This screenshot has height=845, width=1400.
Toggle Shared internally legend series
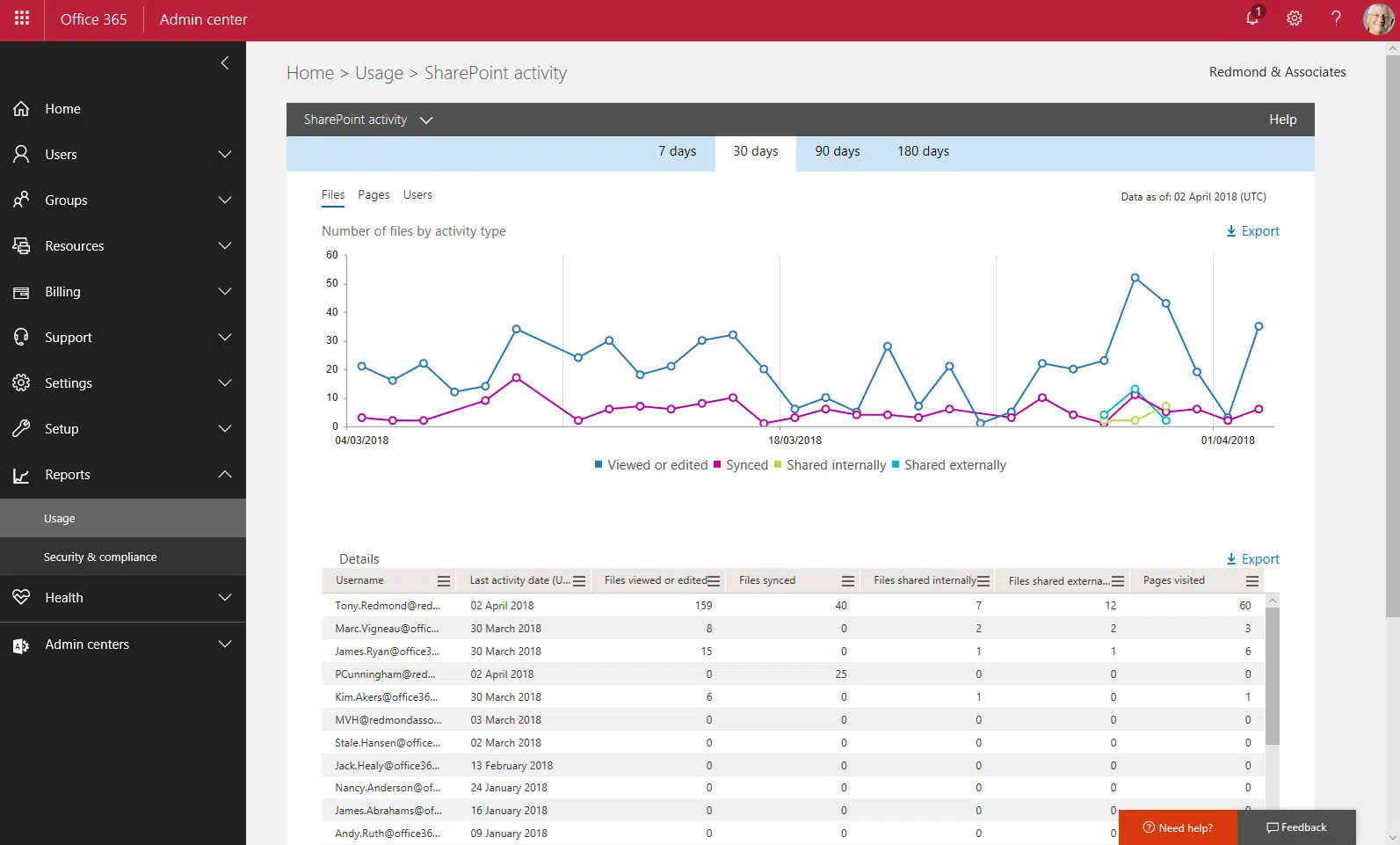(x=830, y=465)
